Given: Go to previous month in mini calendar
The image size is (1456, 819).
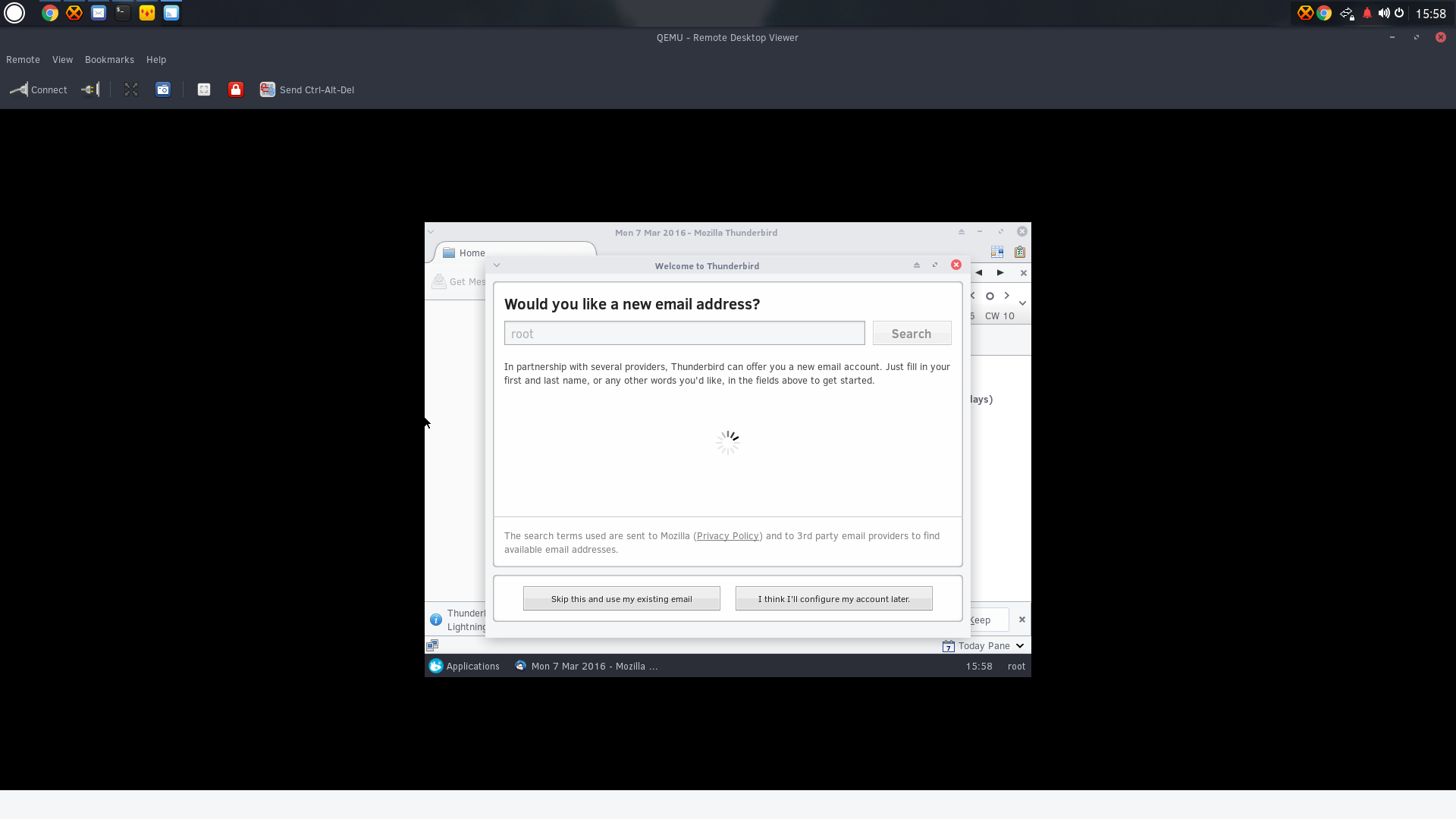Looking at the screenshot, I should [973, 296].
